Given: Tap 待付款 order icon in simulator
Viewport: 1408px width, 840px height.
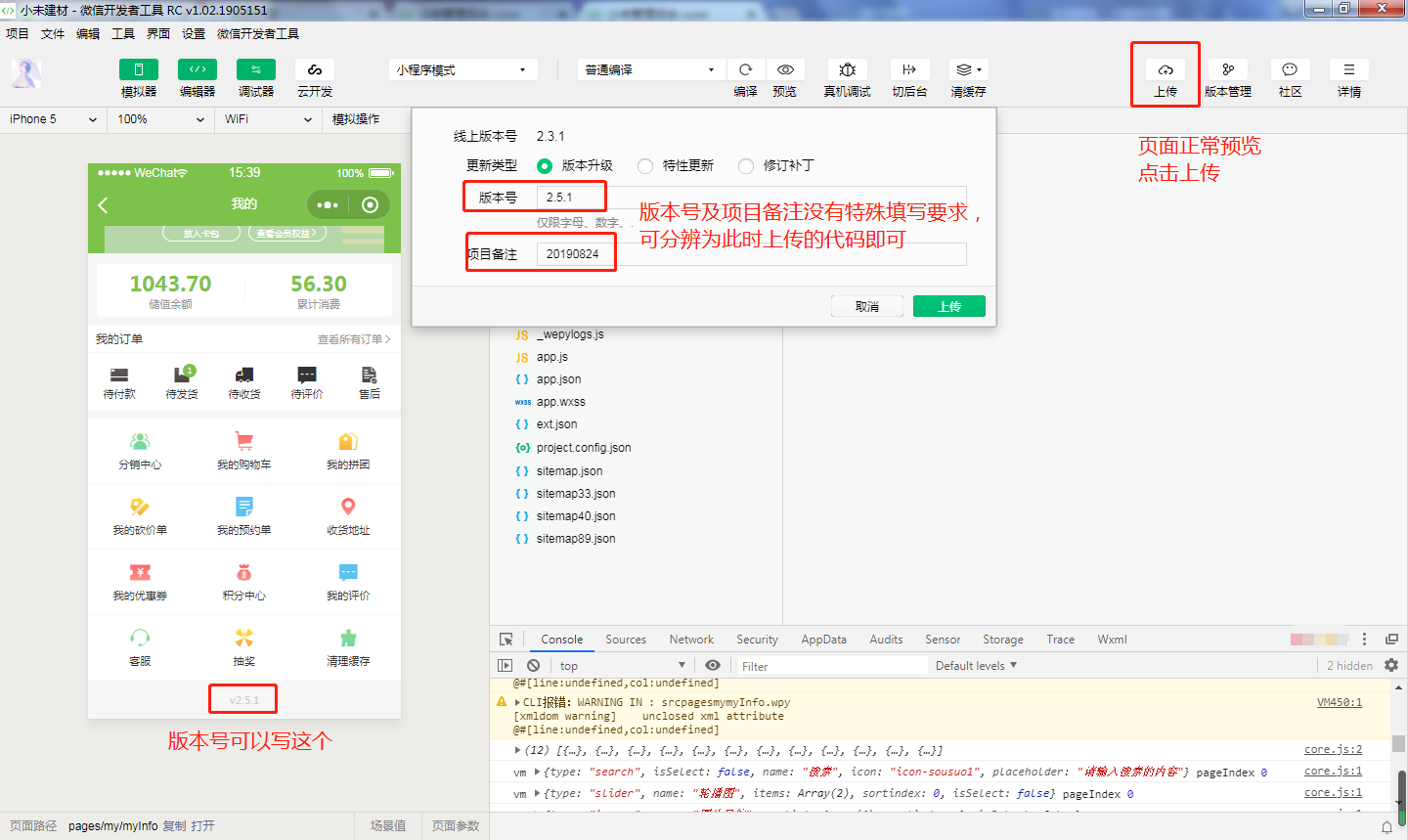Looking at the screenshot, I should coord(119,376).
